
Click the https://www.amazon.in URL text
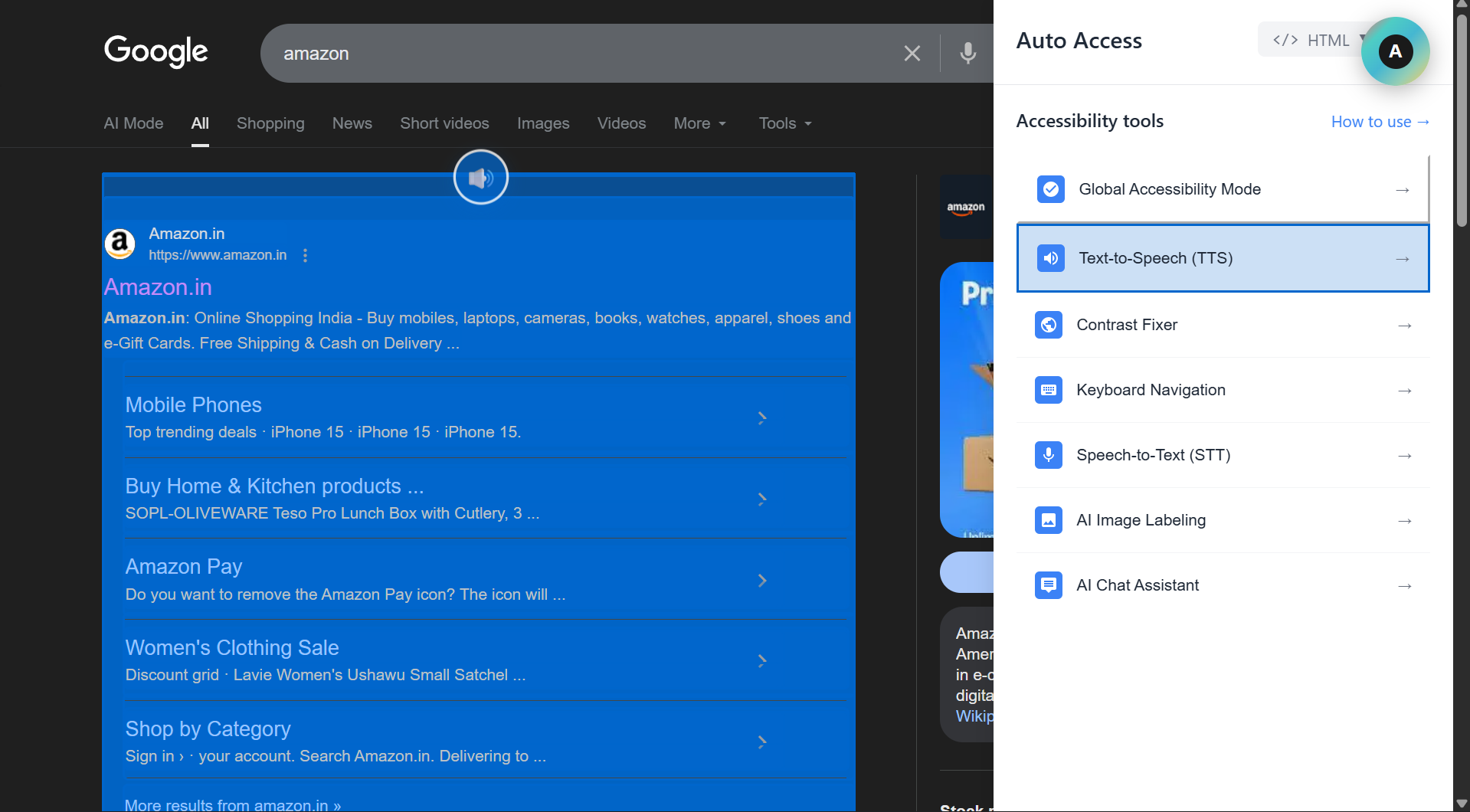218,255
